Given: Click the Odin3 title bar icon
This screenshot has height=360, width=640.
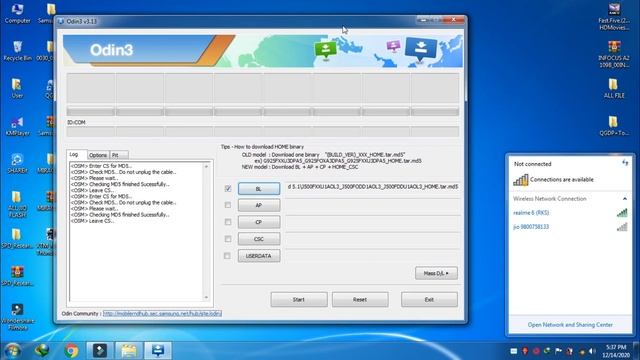Looking at the screenshot, I should 61,21.
